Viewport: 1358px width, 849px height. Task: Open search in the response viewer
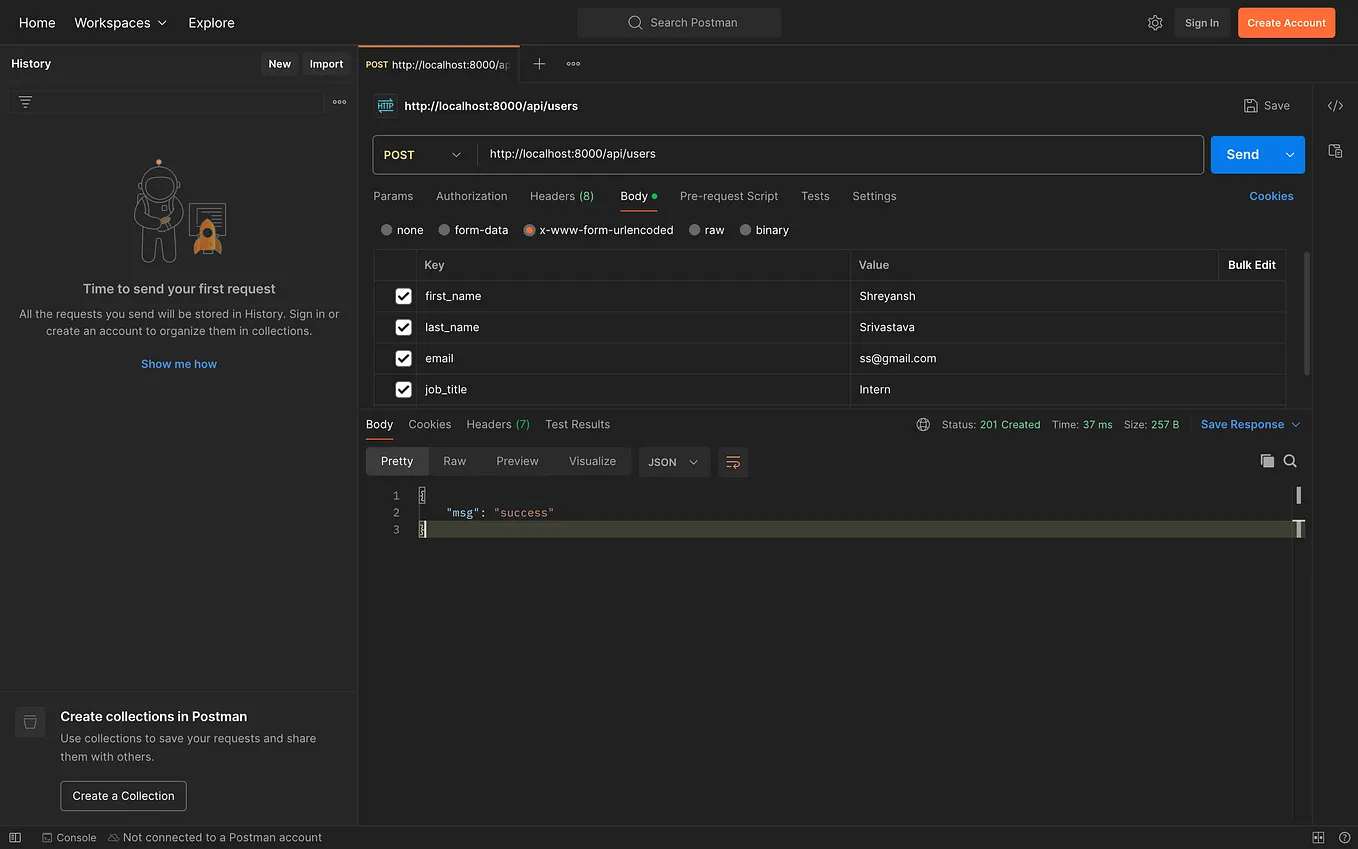[x=1290, y=461]
